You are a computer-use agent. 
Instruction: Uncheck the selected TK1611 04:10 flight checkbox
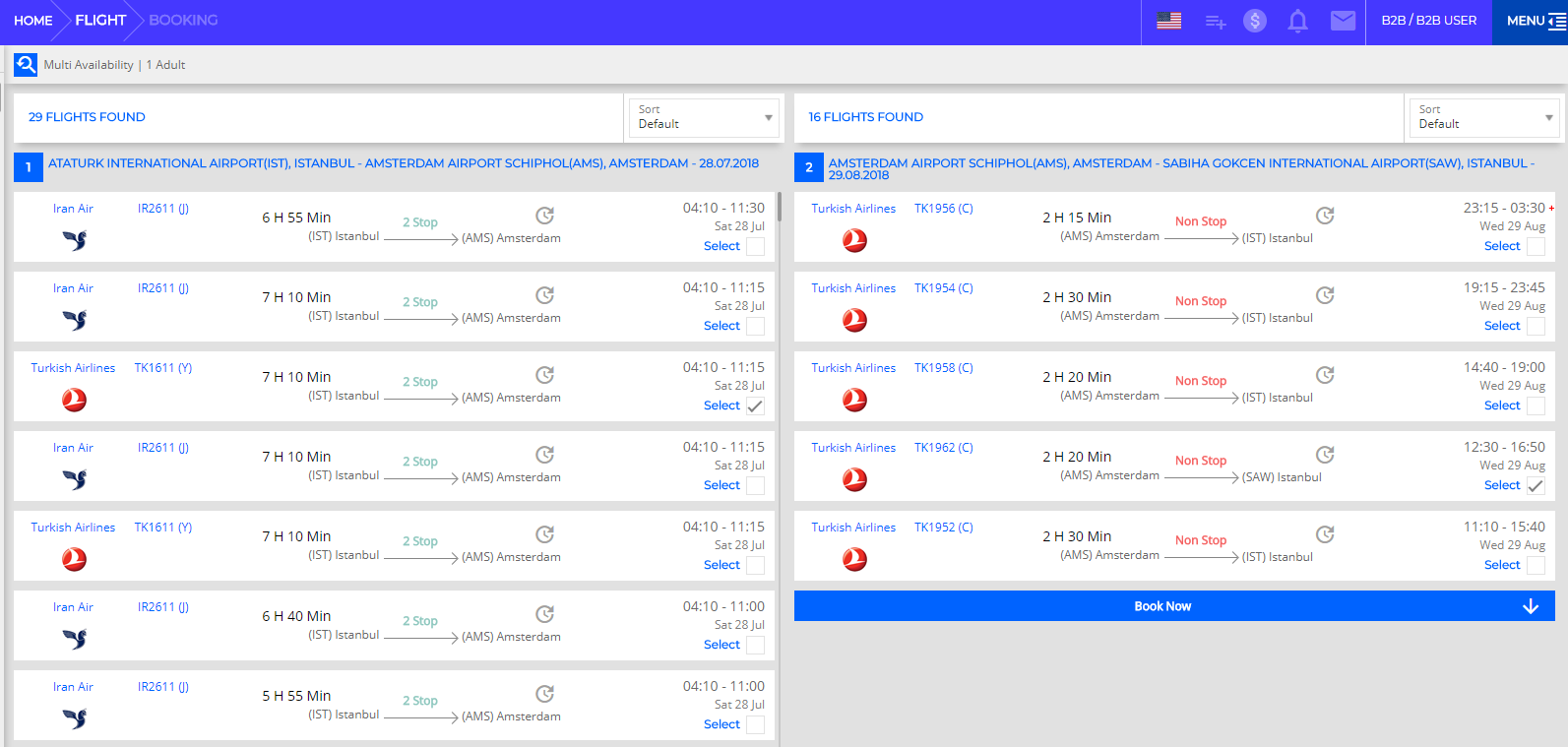pos(755,405)
